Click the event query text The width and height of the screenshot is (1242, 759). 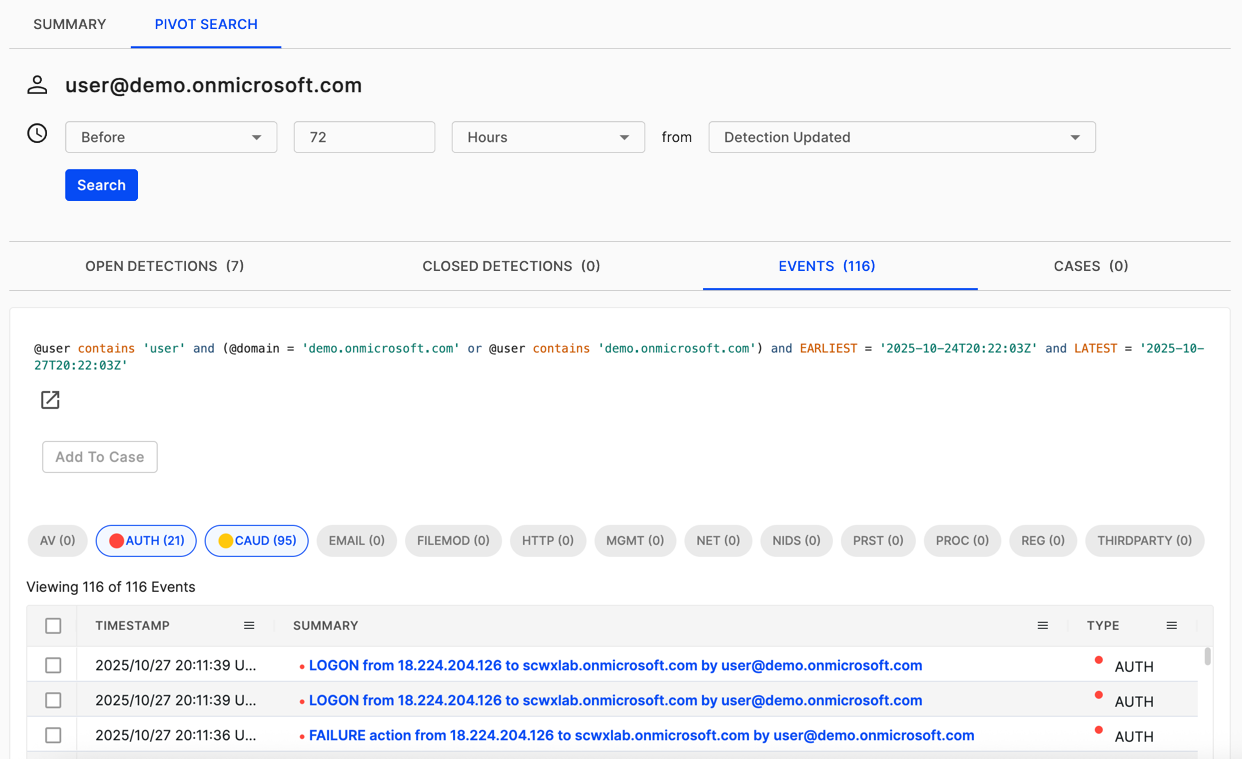coord(619,357)
